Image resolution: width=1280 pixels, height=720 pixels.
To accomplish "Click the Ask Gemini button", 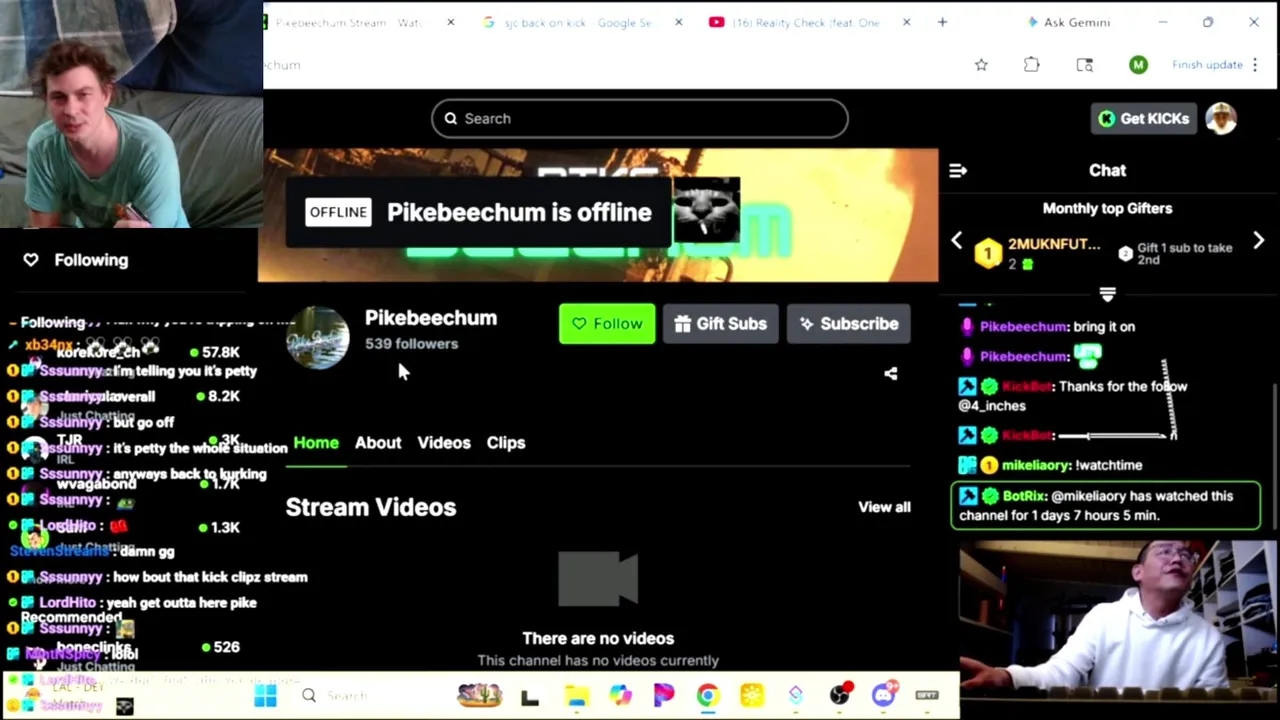I will 1067,22.
